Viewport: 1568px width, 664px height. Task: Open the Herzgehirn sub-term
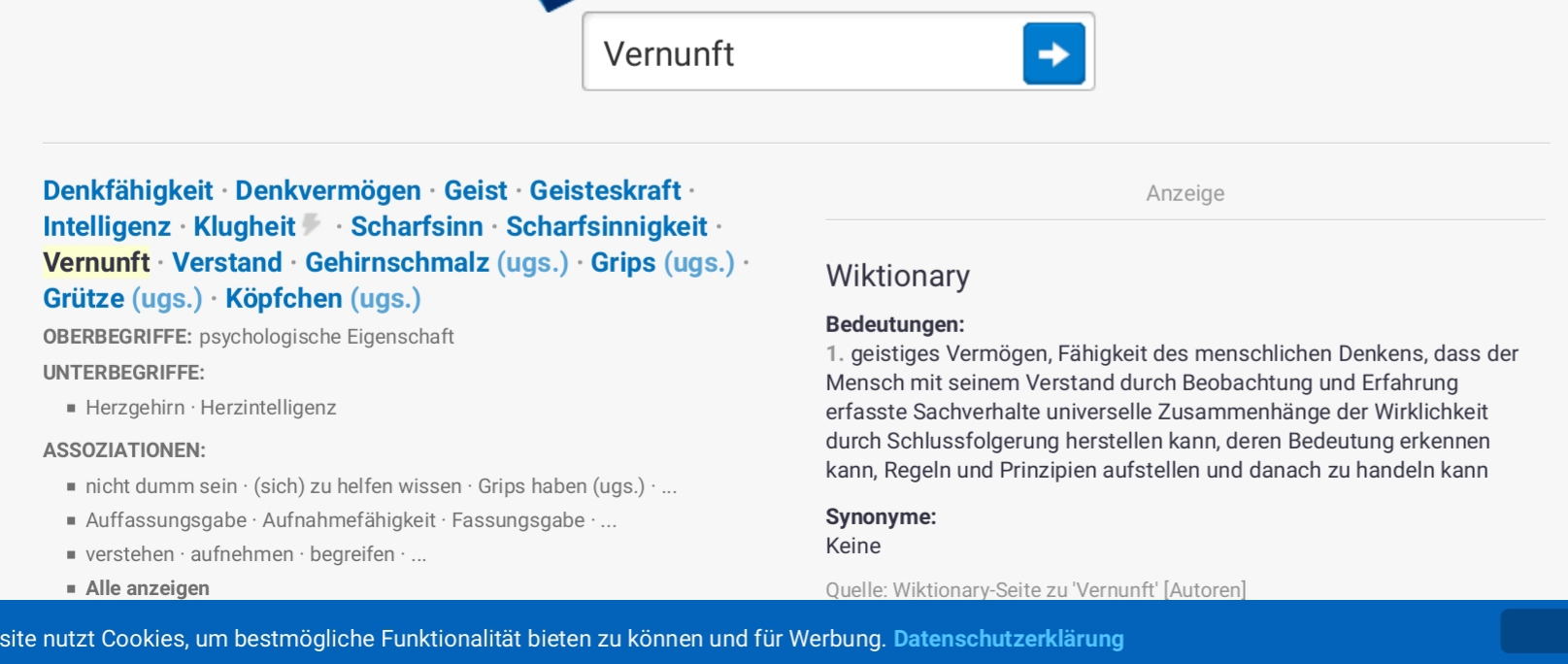point(135,408)
